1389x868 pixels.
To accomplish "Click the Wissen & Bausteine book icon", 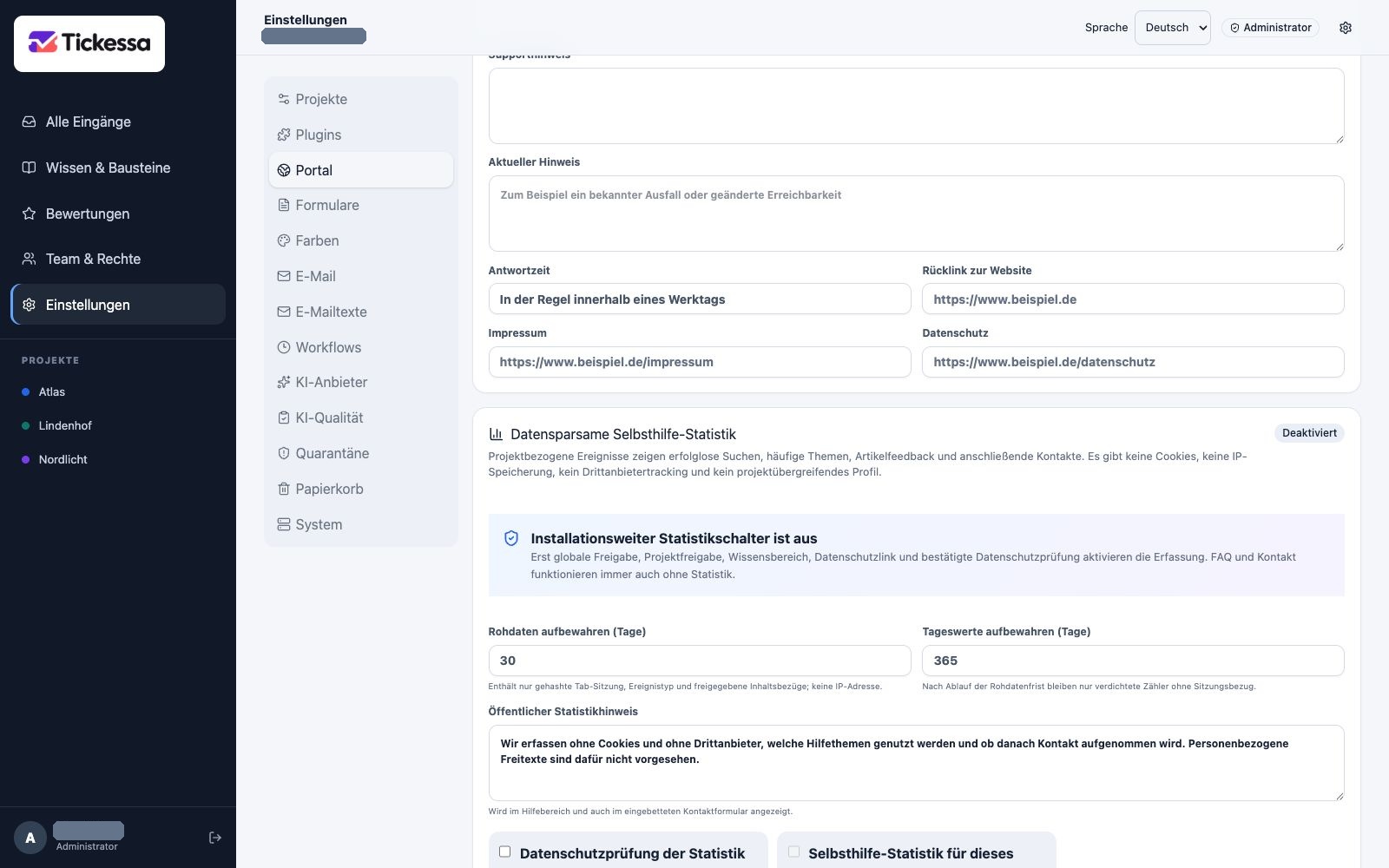I will 29,168.
